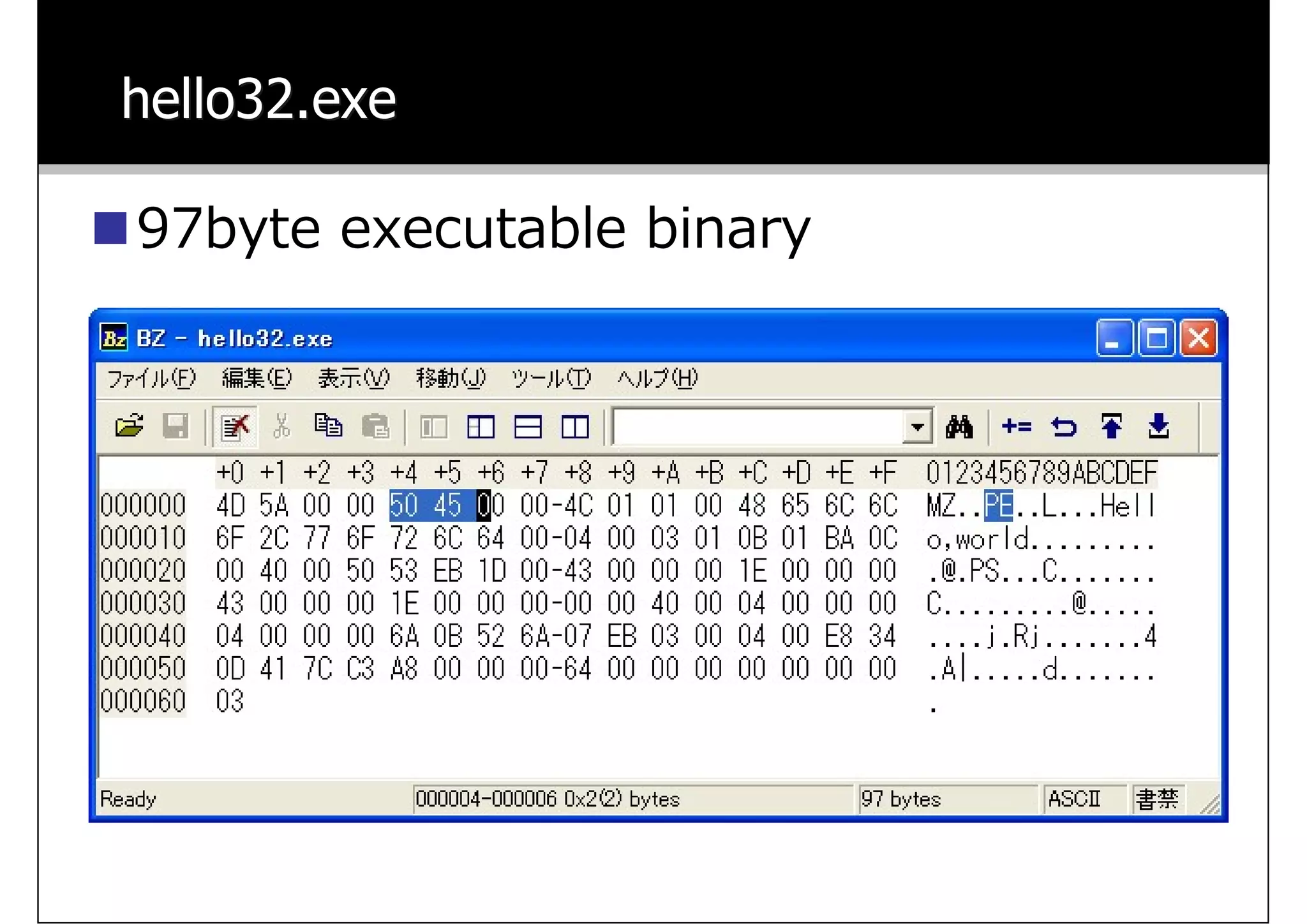1307x924 pixels.
Task: Open the ファイル(F) menu
Action: pyautogui.click(x=151, y=378)
